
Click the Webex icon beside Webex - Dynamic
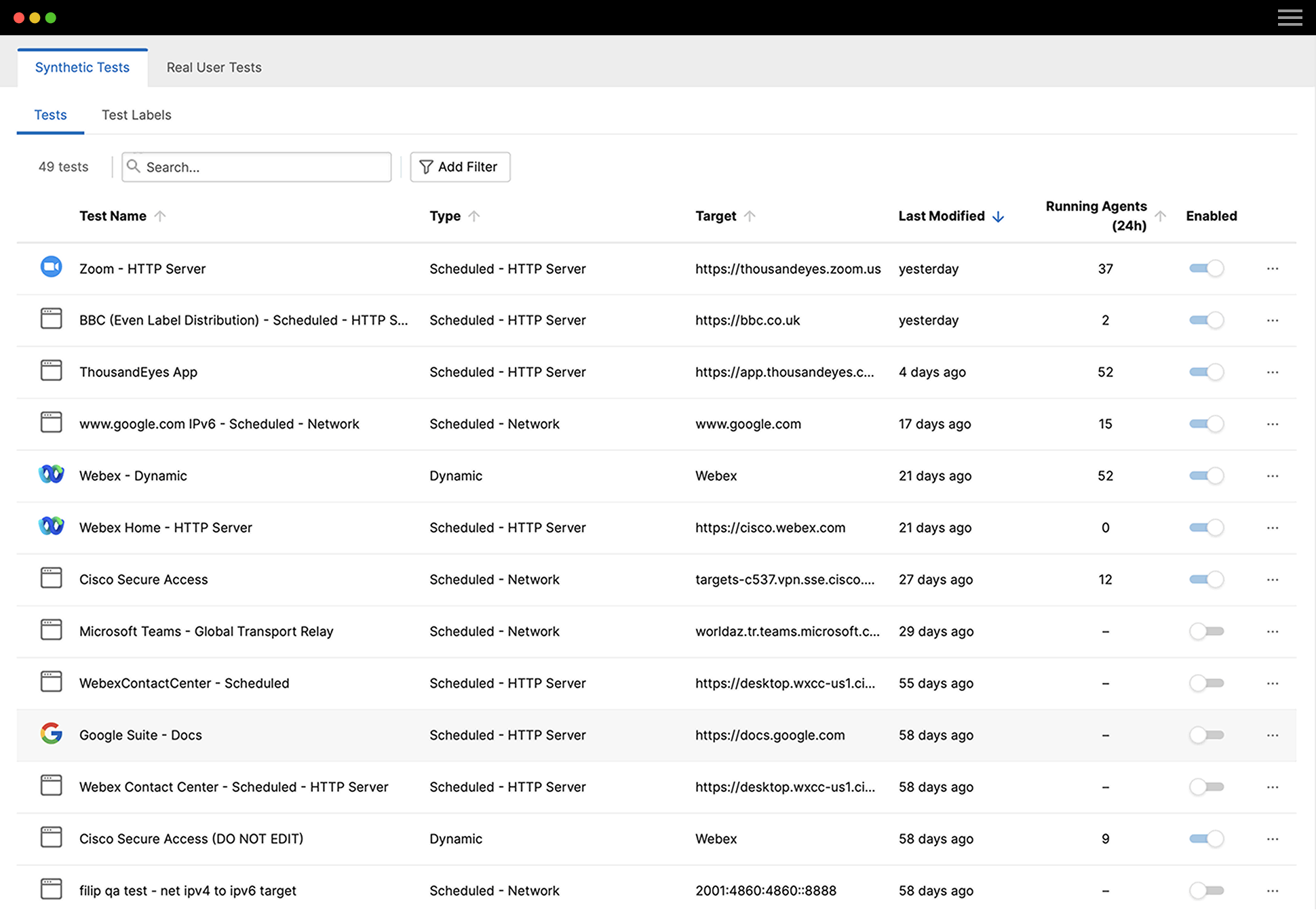51,475
